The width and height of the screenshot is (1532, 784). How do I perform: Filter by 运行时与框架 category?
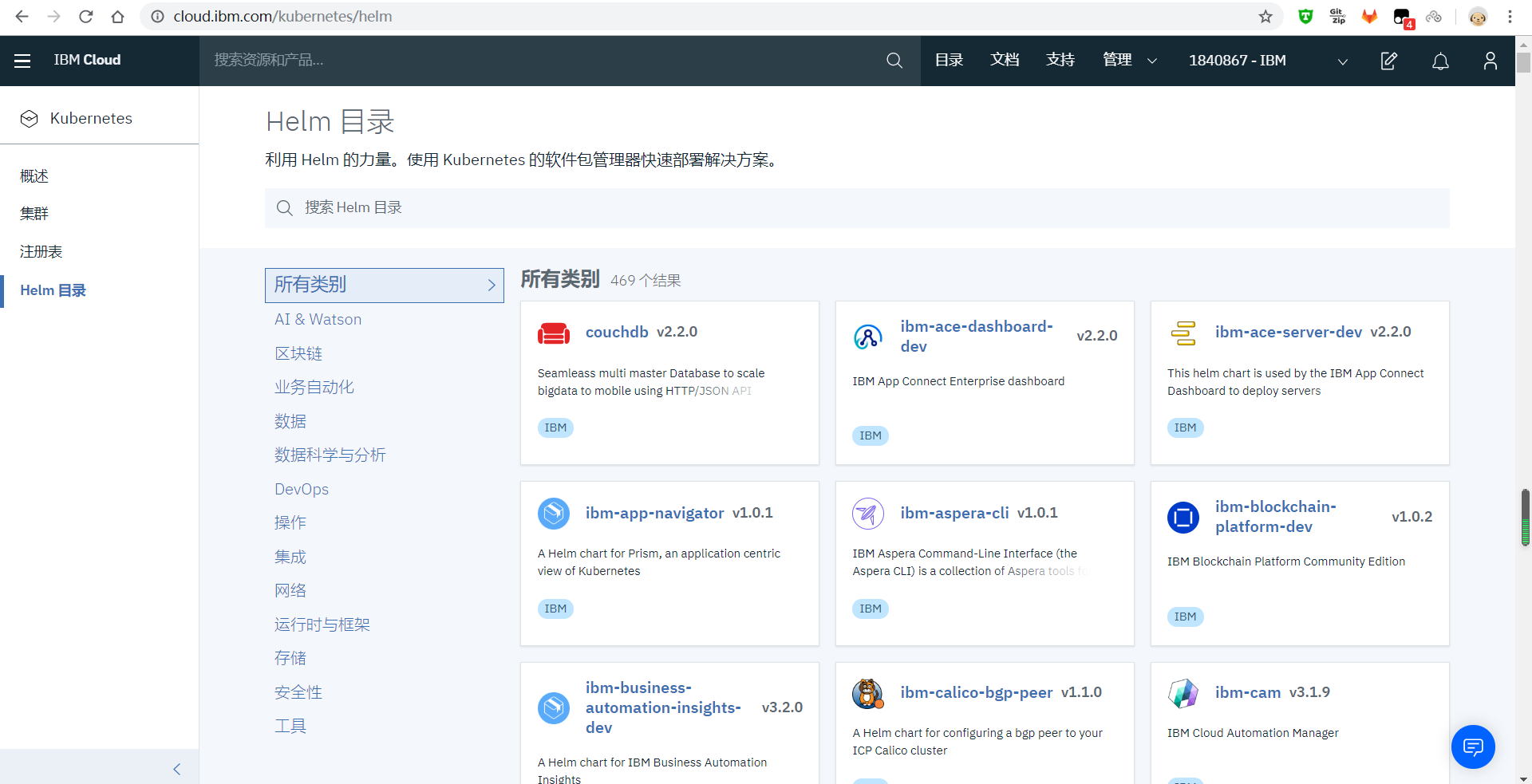tap(322, 624)
